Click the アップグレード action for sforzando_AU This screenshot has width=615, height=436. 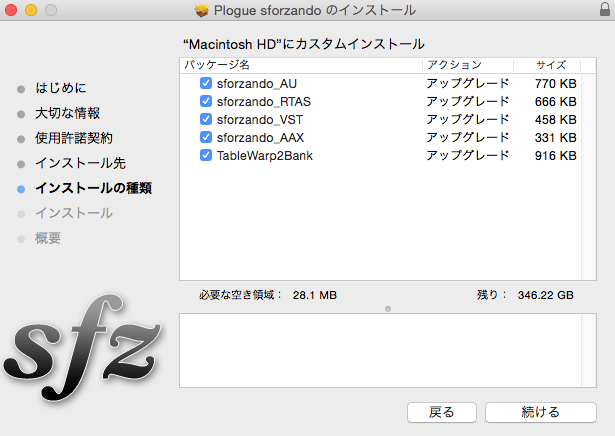[468, 84]
